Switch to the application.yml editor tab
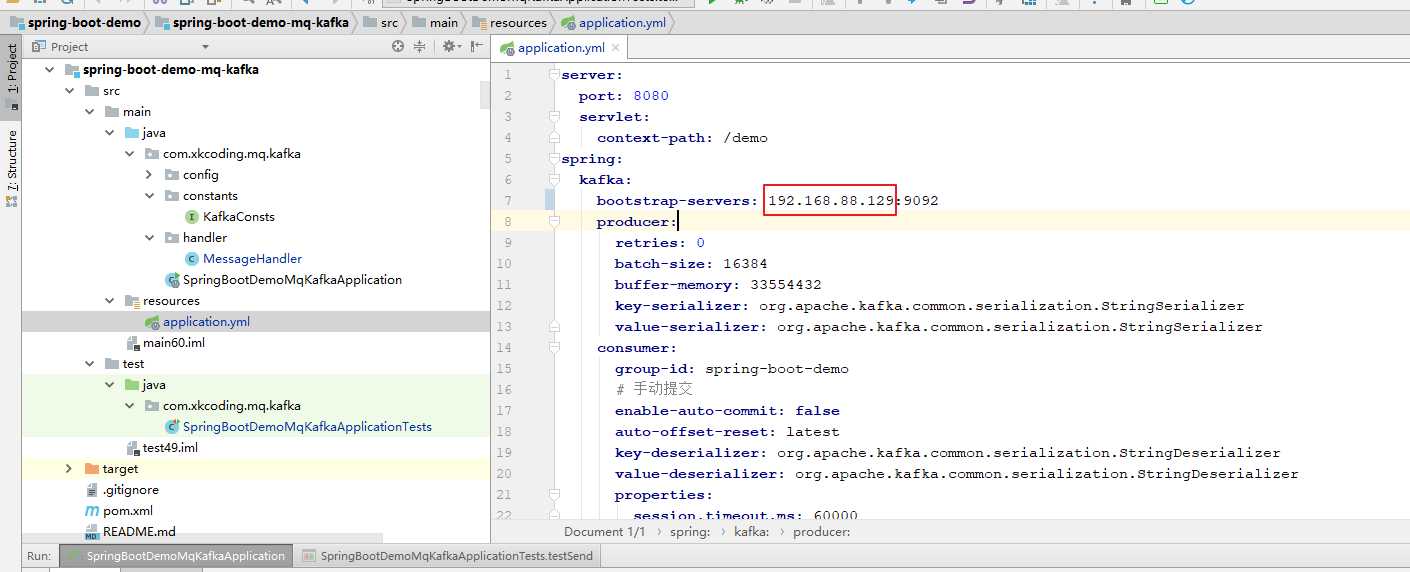 pos(559,48)
